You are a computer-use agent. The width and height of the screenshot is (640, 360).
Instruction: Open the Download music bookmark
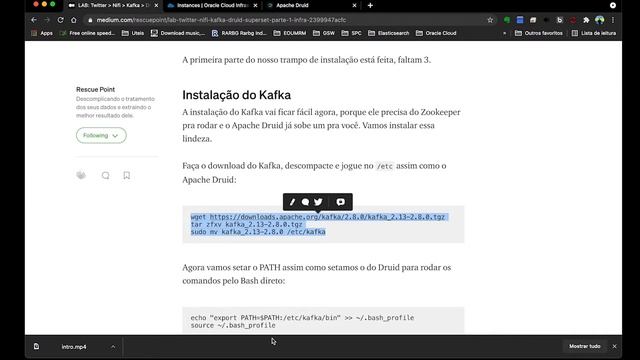point(178,33)
